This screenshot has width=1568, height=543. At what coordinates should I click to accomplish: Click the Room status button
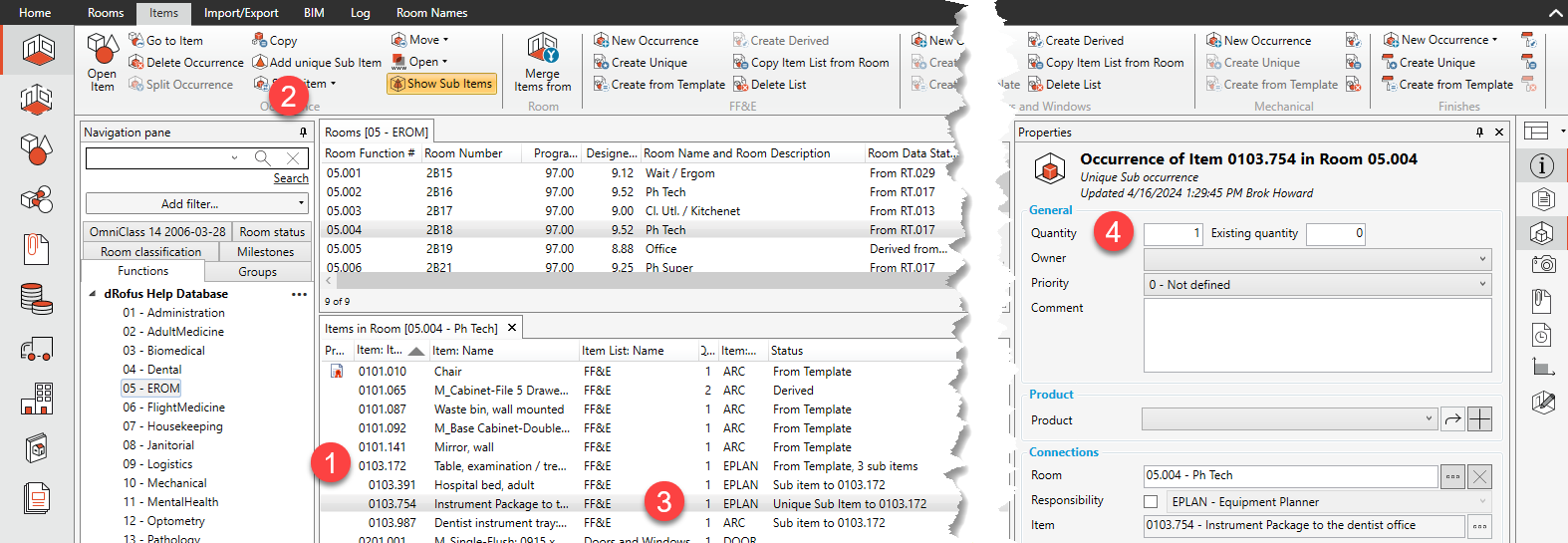(272, 231)
